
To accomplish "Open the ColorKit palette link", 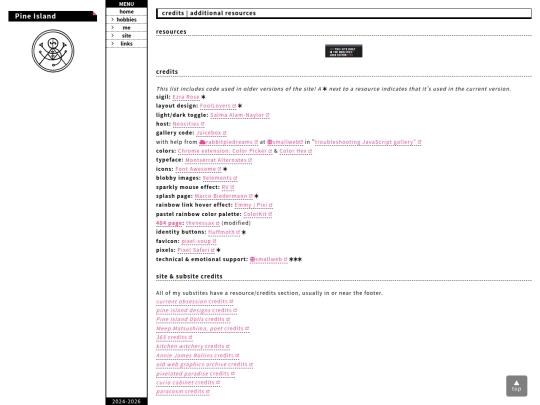I will click(258, 214).
